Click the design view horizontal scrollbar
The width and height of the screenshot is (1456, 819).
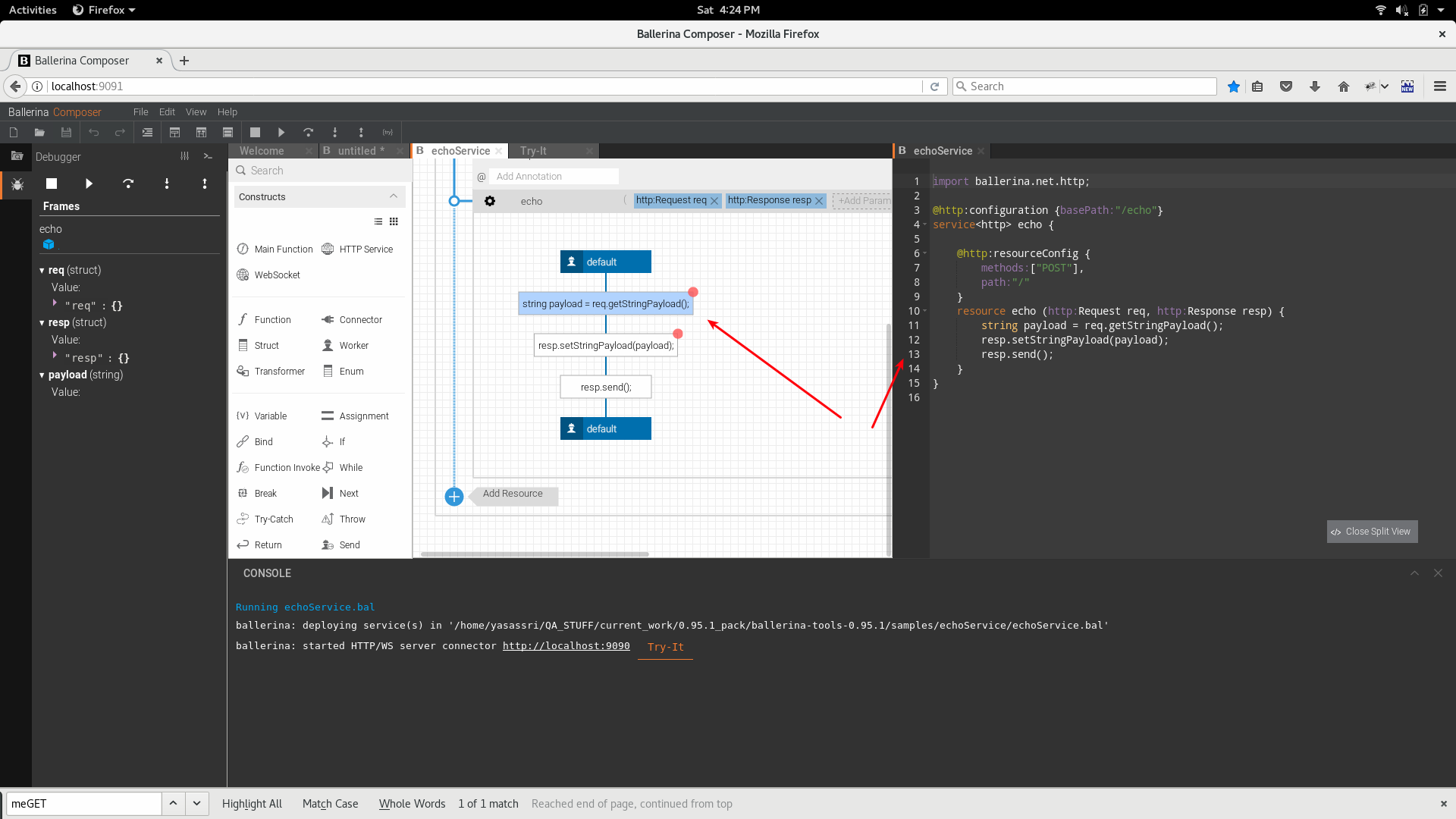pos(535,554)
